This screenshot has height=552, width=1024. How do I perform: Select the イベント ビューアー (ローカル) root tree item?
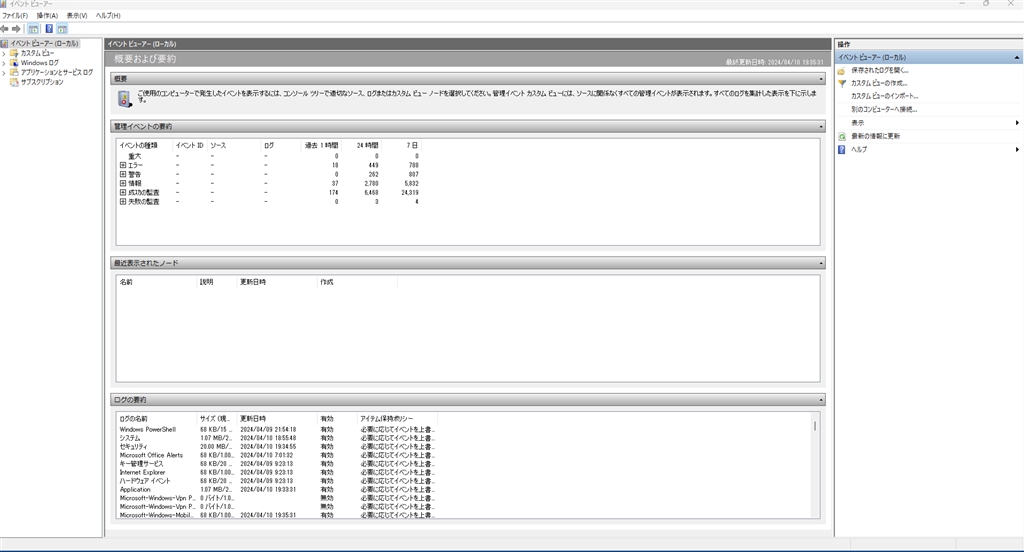pyautogui.click(x=44, y=43)
